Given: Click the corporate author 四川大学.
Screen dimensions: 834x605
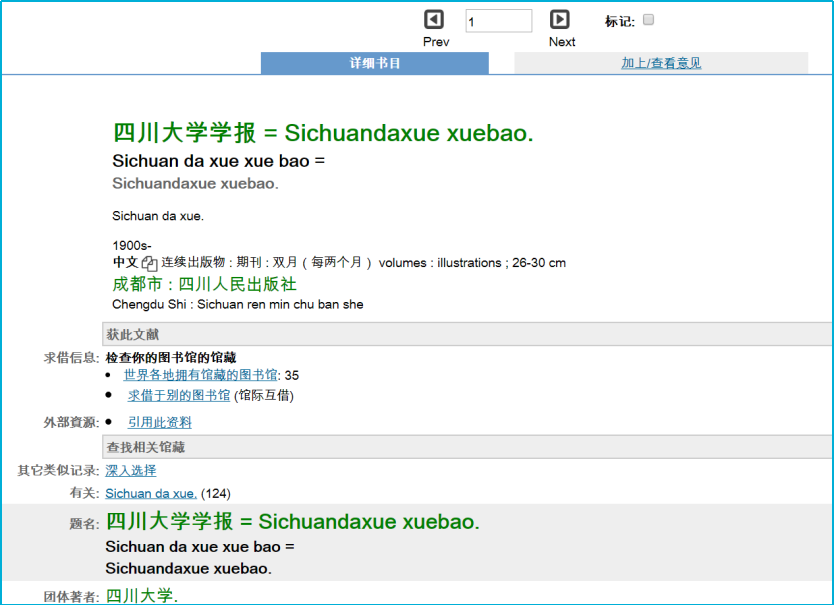Looking at the screenshot, I should 142,595.
